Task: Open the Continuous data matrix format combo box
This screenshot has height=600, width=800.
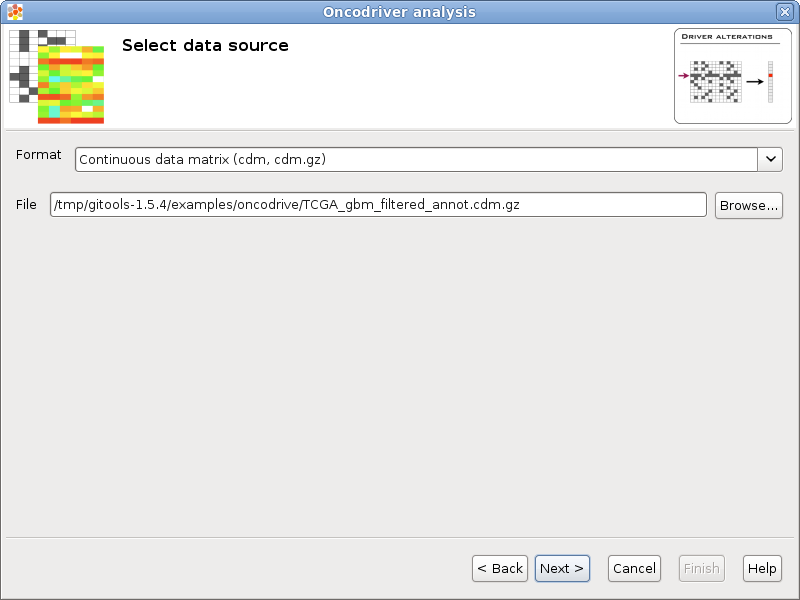Action: click(x=429, y=159)
